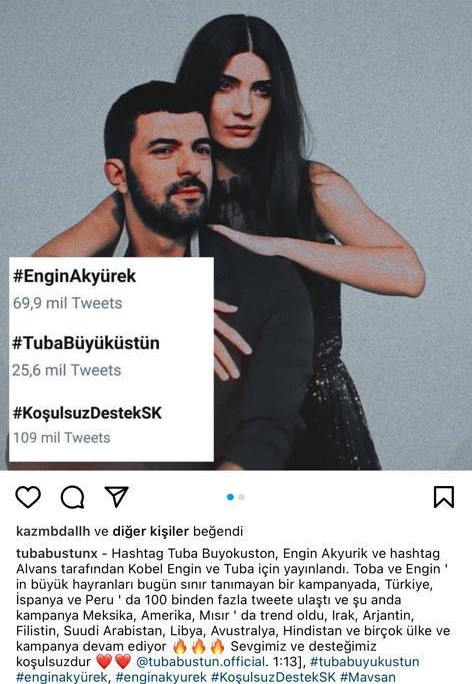Go to second carousel page dot
This screenshot has height=684, width=472.
(x=242, y=497)
